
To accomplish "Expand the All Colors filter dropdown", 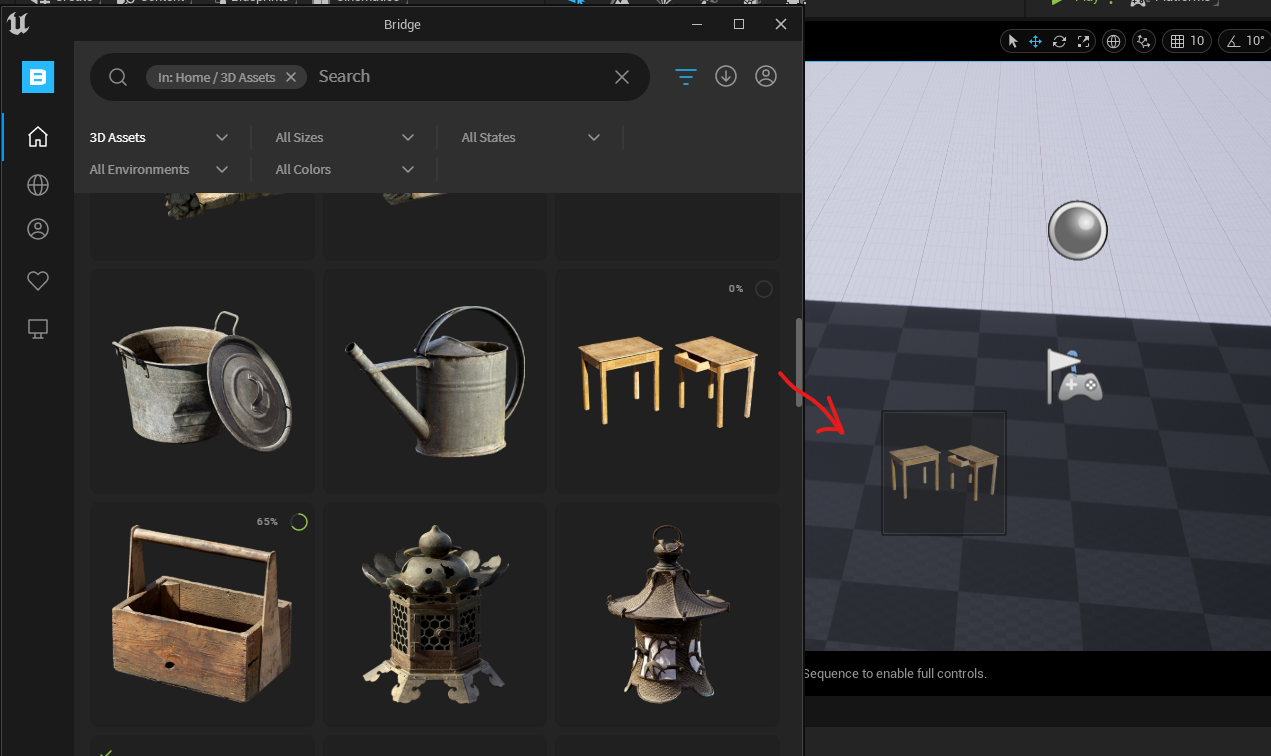I will point(344,169).
